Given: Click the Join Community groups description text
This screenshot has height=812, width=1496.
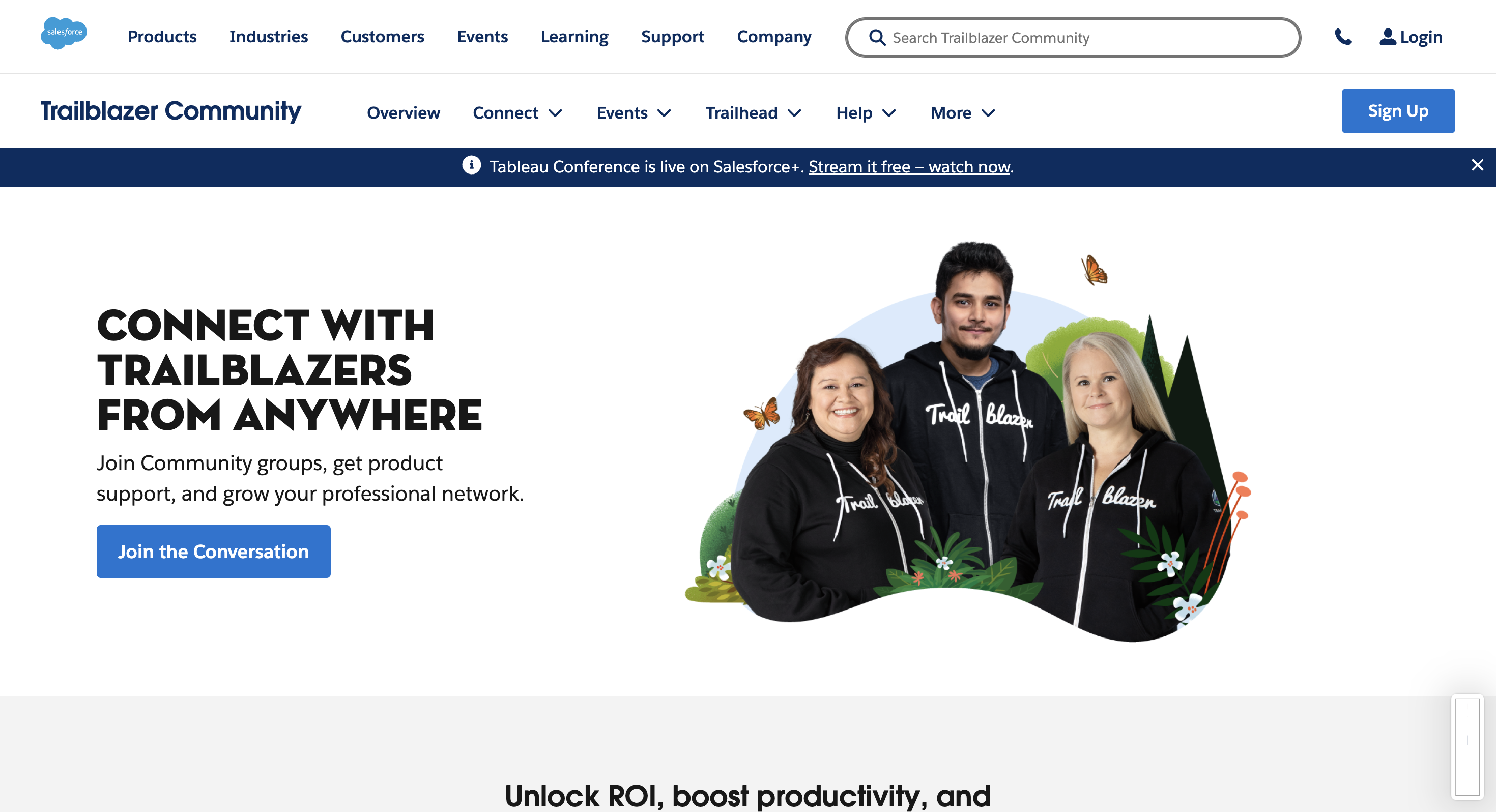Looking at the screenshot, I should 310,478.
